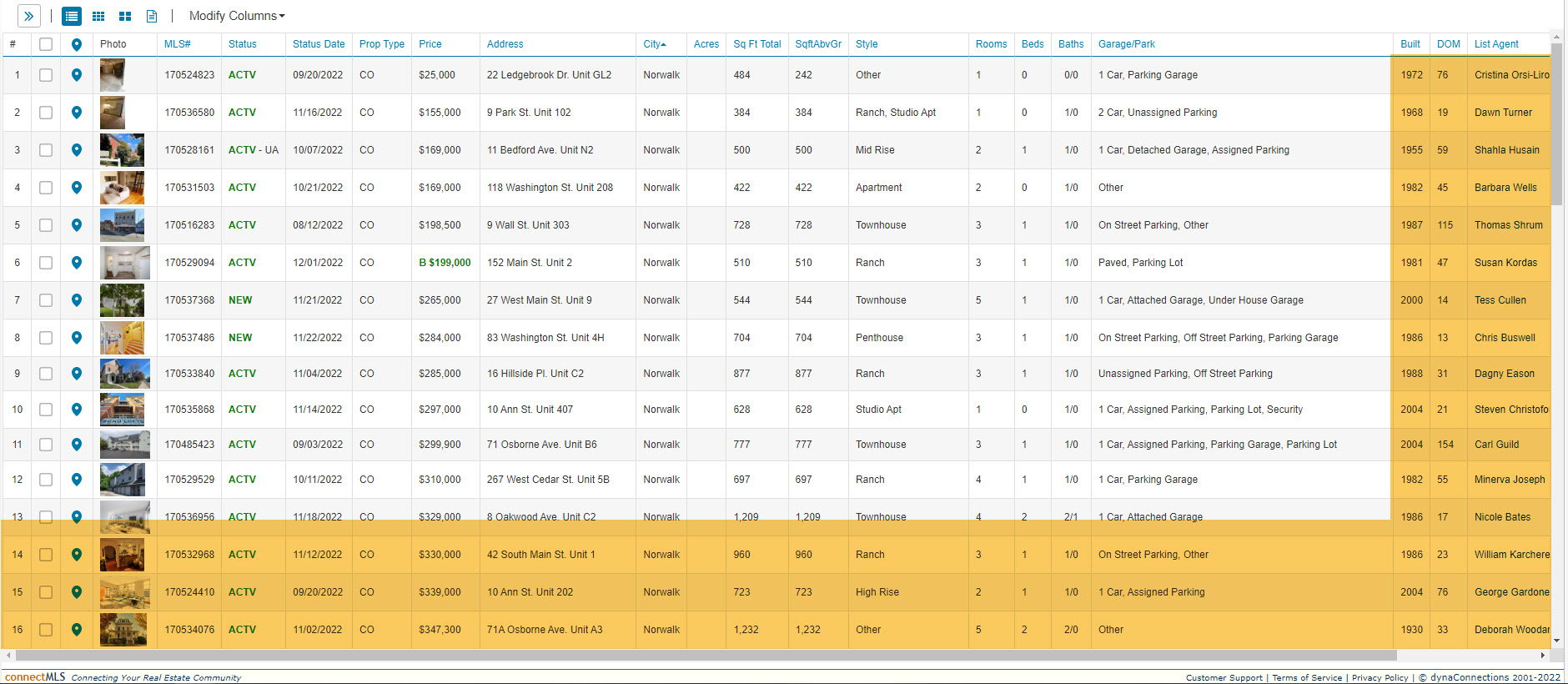Open row number 11 link

coord(18,445)
